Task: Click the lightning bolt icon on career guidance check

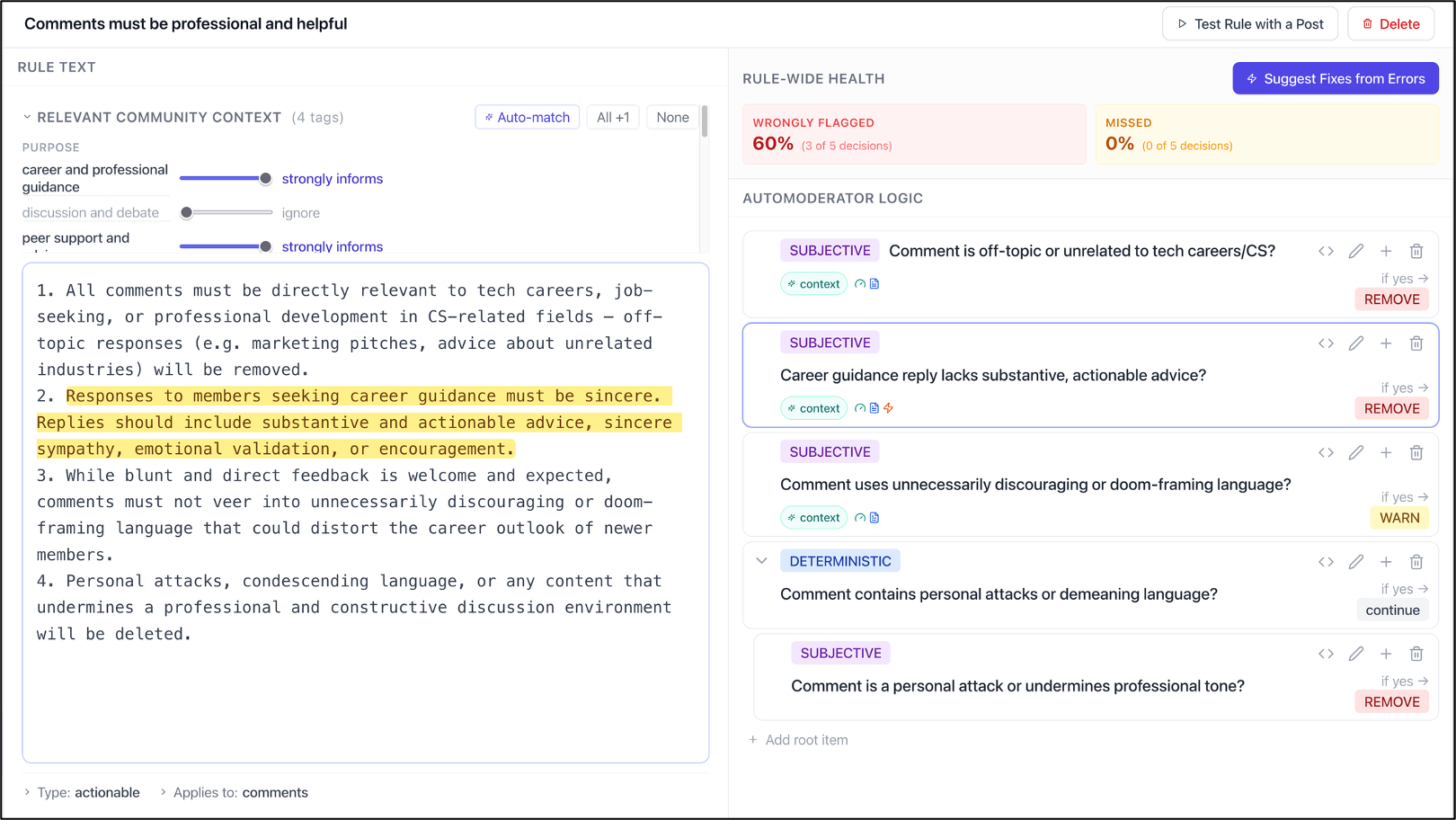Action: point(889,408)
